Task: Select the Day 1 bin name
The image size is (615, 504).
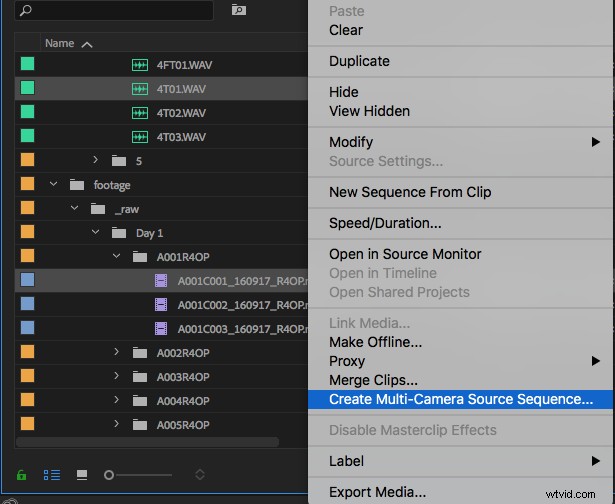Action: 149,233
